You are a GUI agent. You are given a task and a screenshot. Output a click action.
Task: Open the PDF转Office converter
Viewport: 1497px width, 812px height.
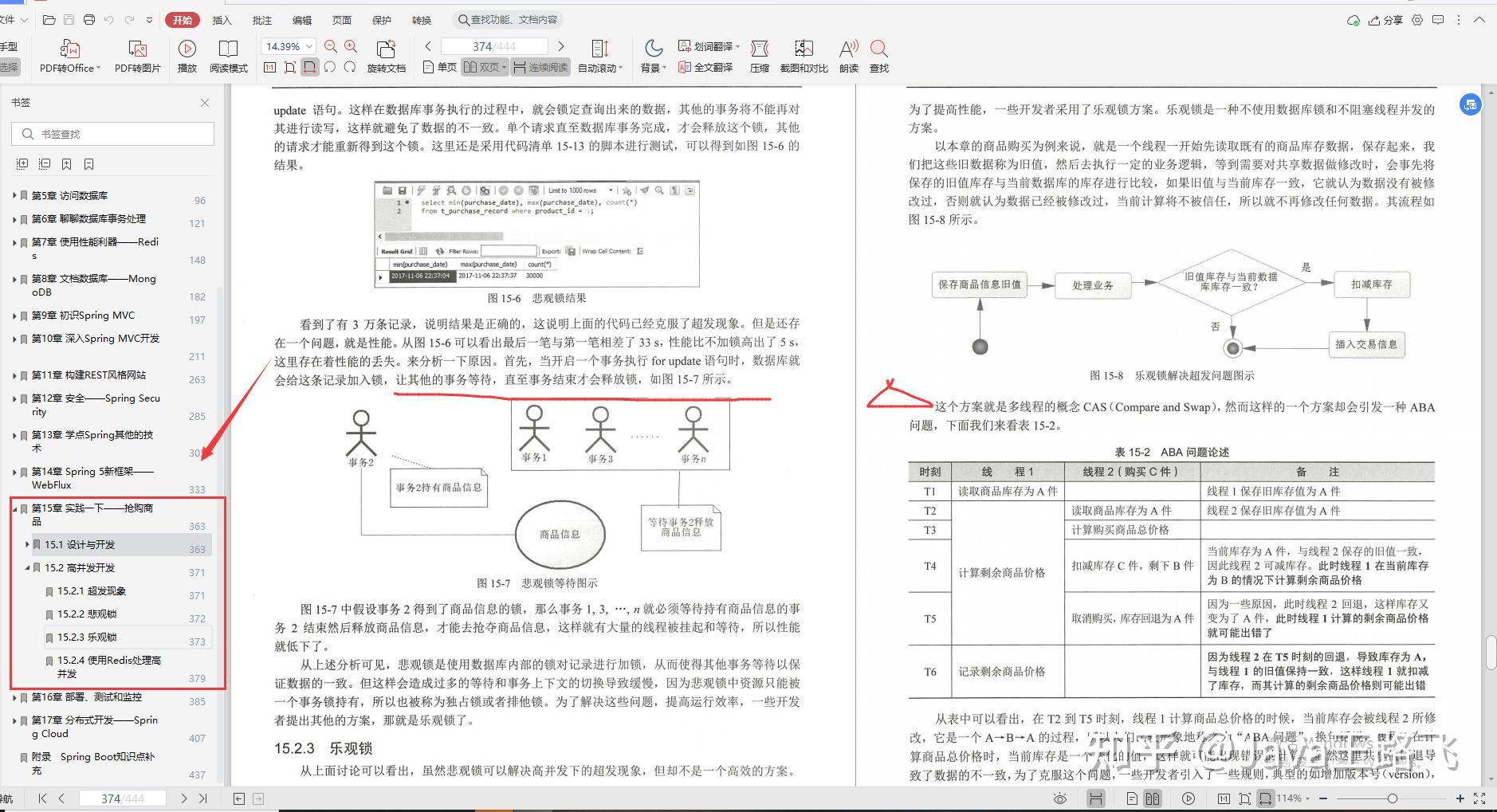(x=70, y=57)
